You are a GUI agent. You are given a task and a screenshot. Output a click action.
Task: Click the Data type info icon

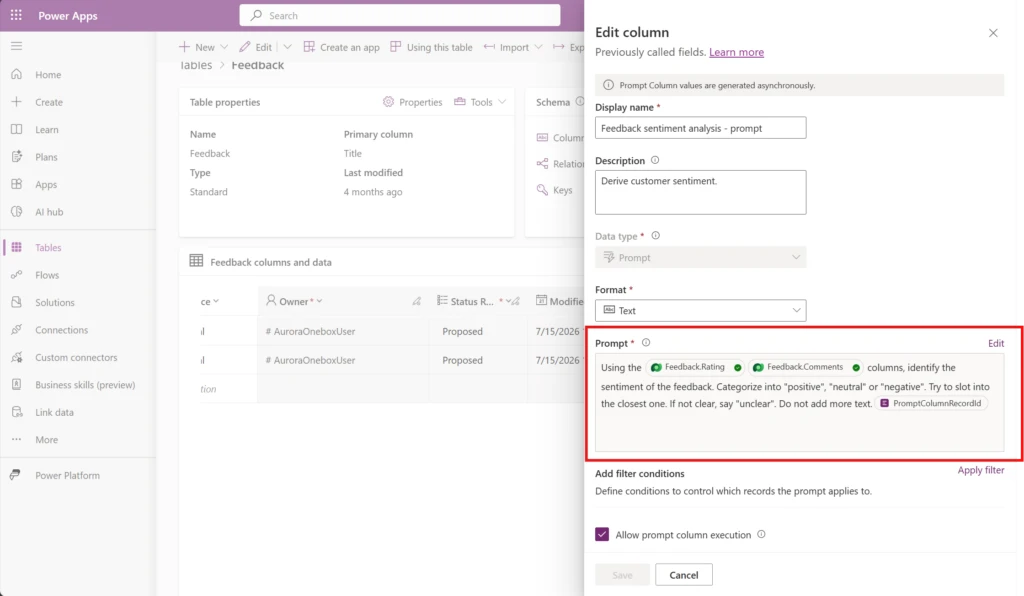coord(656,236)
